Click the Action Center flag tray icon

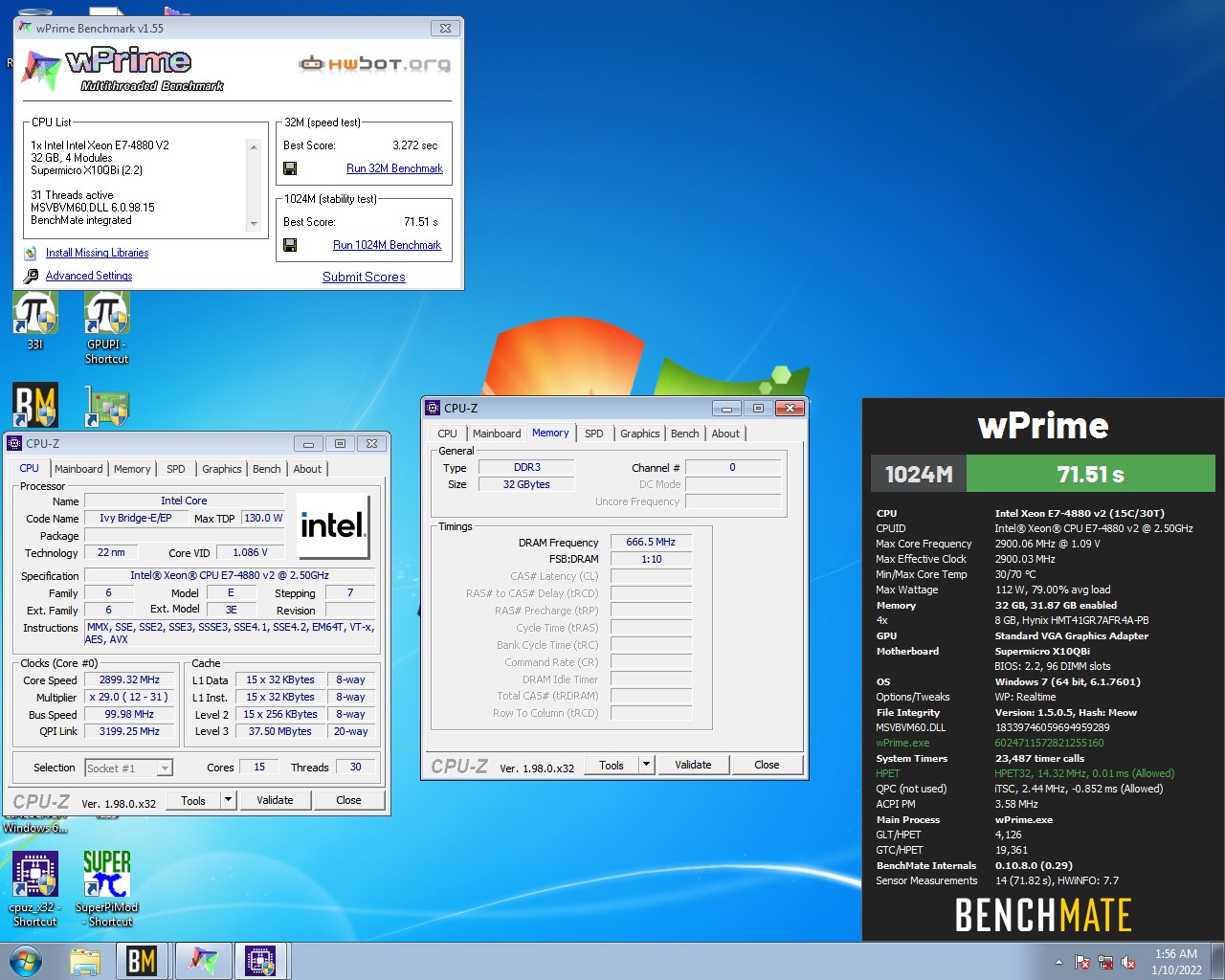1082,962
